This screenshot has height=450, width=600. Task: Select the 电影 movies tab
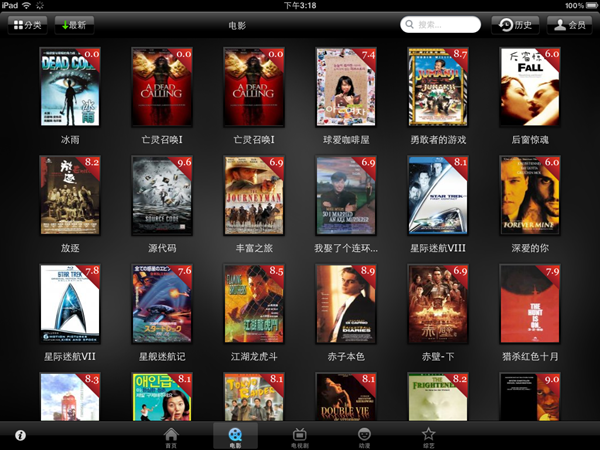point(235,437)
